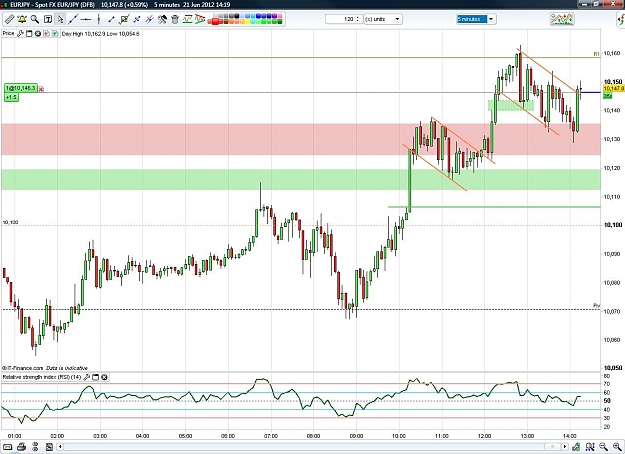The image size is (625, 454).
Task: Select the text annotation tool
Action: tap(48, 19)
